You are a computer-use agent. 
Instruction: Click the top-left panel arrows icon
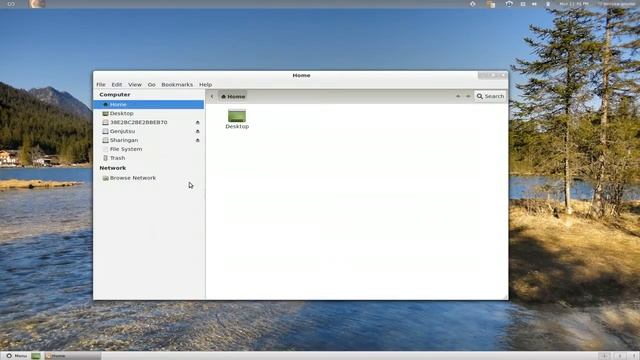[11, 4]
